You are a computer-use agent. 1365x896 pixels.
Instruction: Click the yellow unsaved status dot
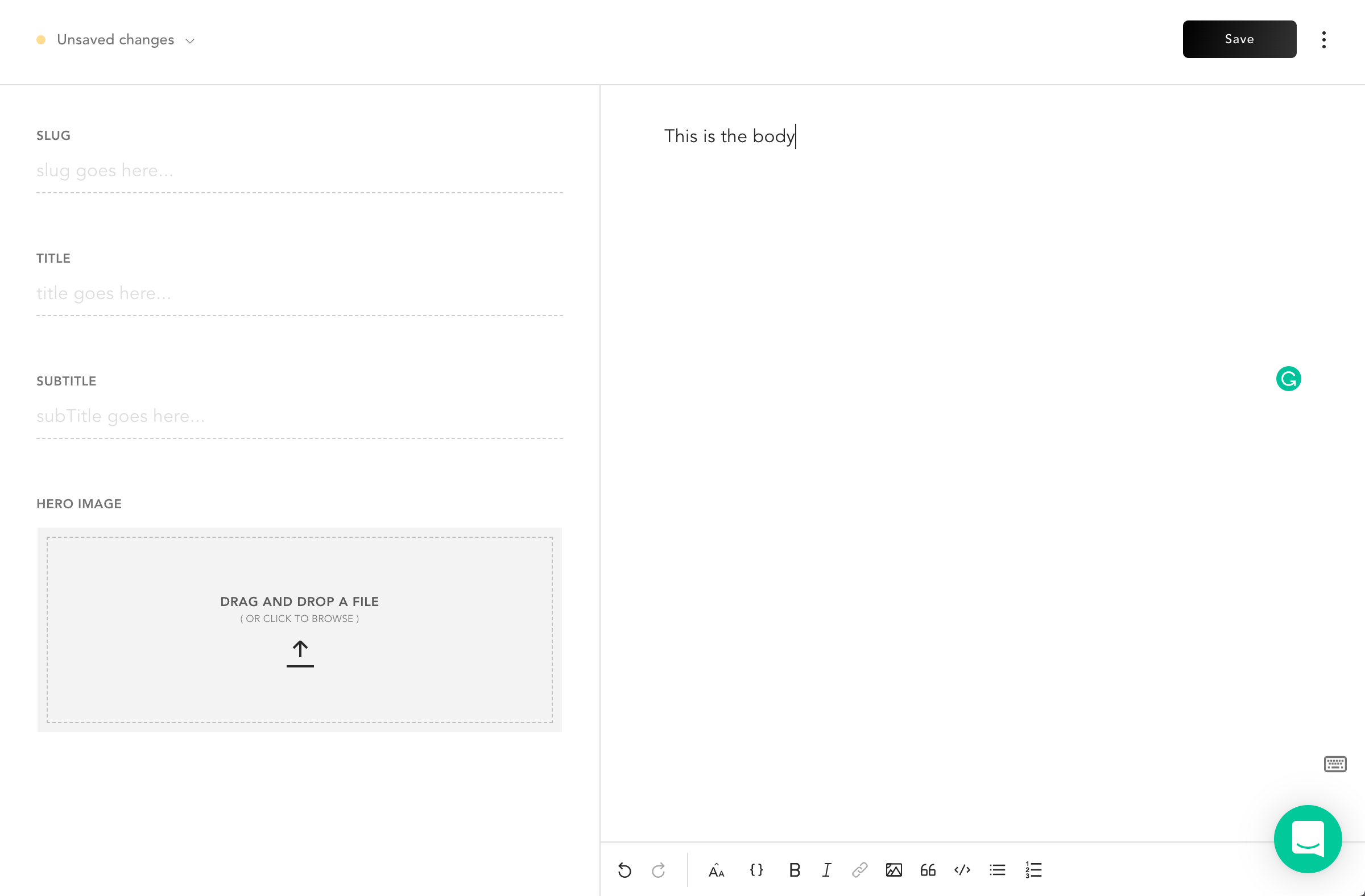point(42,40)
